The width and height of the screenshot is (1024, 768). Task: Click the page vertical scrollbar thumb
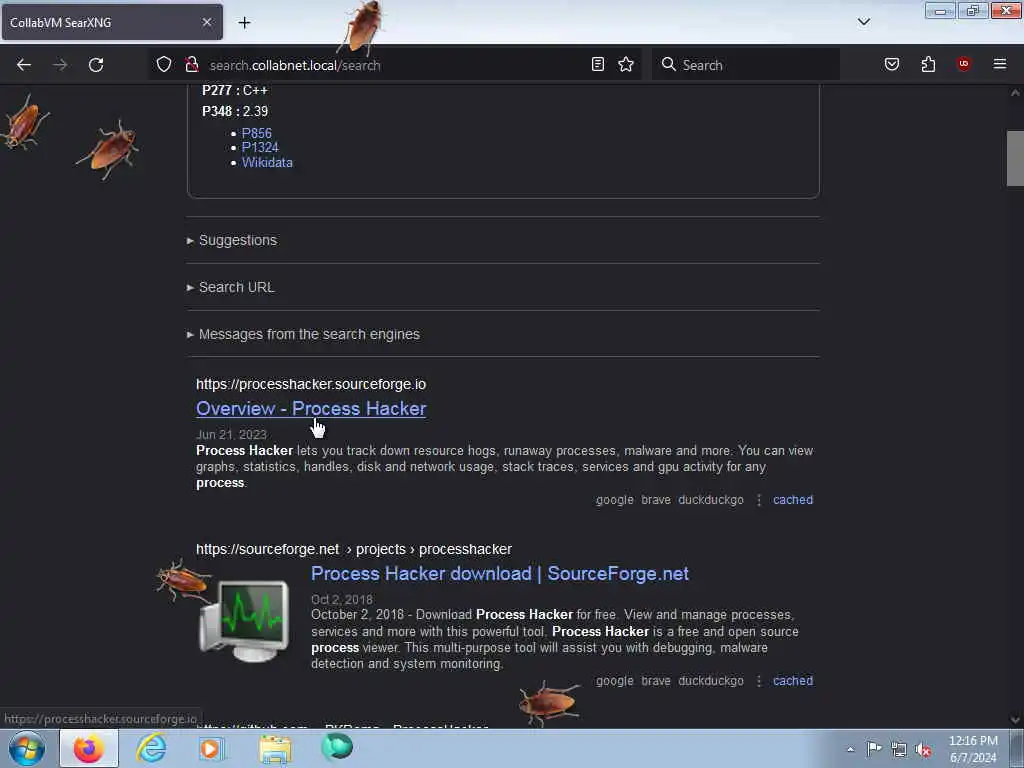pyautogui.click(x=1015, y=158)
